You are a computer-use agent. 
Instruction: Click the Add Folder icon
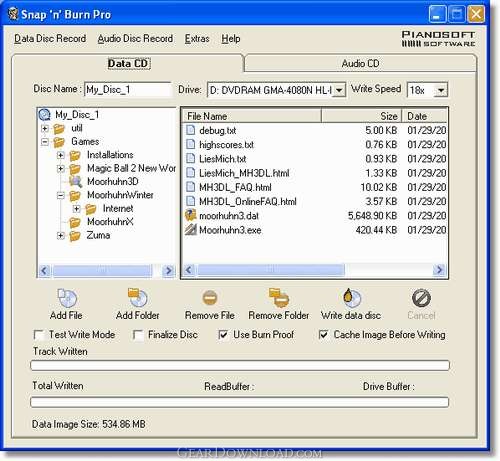[x=138, y=298]
